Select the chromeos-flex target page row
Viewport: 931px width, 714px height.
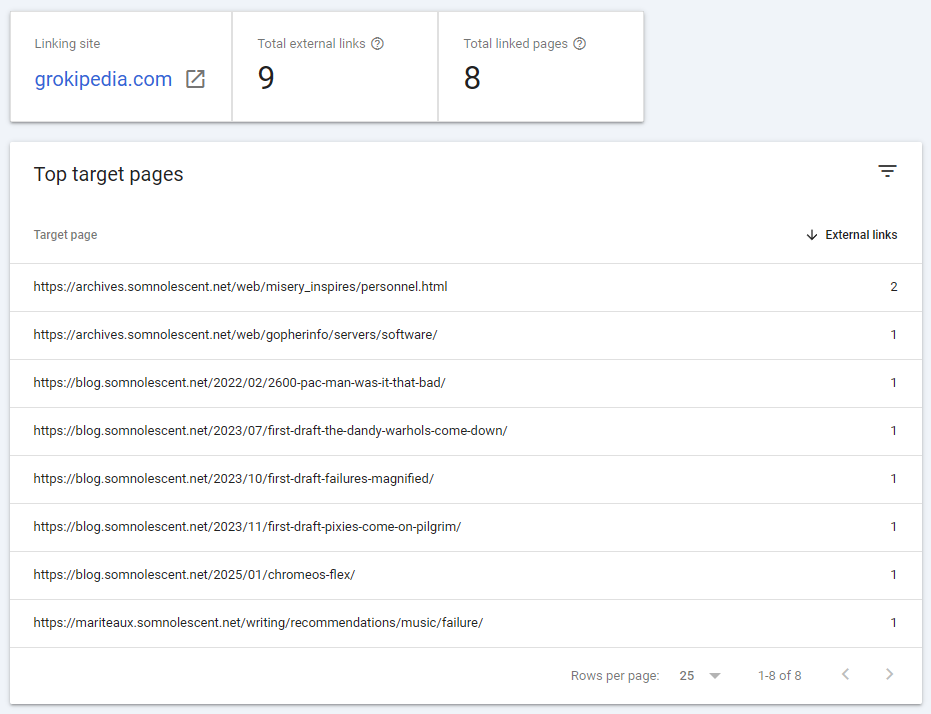point(194,575)
